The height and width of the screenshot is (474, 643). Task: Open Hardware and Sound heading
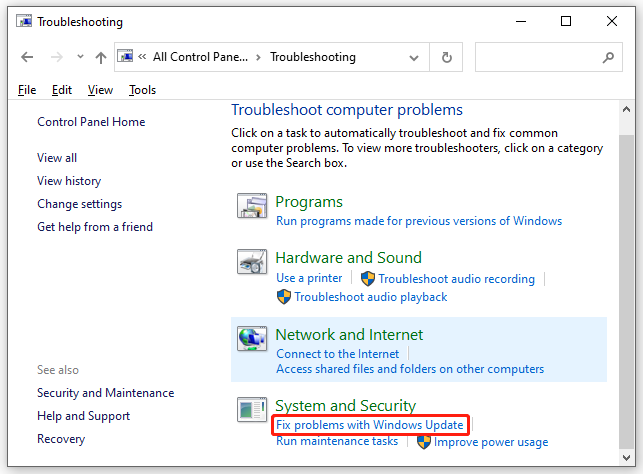(349, 258)
